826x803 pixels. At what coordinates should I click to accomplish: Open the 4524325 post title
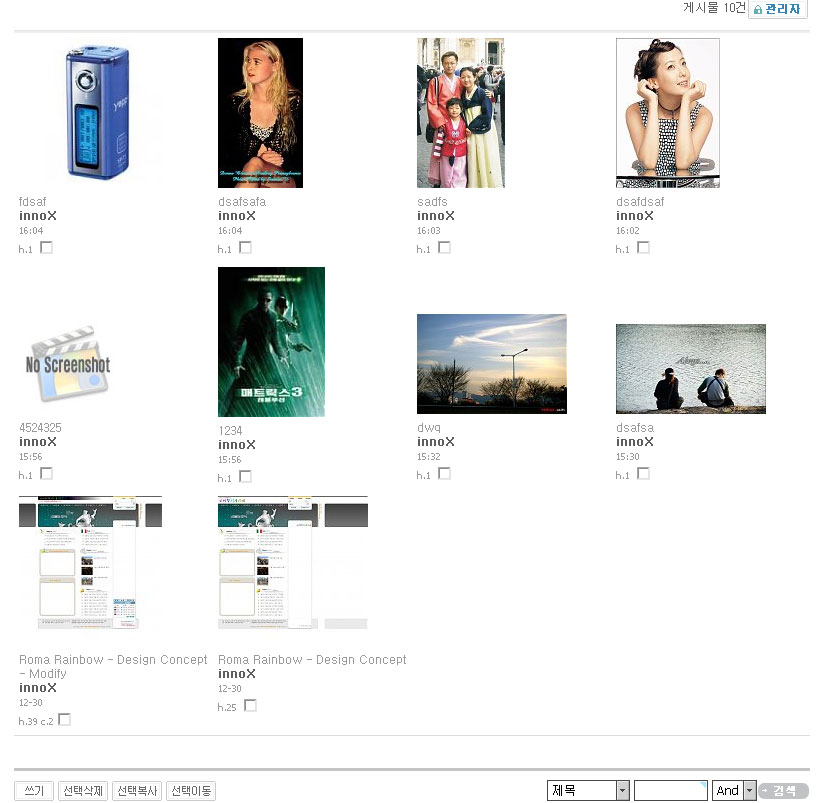pyautogui.click(x=41, y=428)
